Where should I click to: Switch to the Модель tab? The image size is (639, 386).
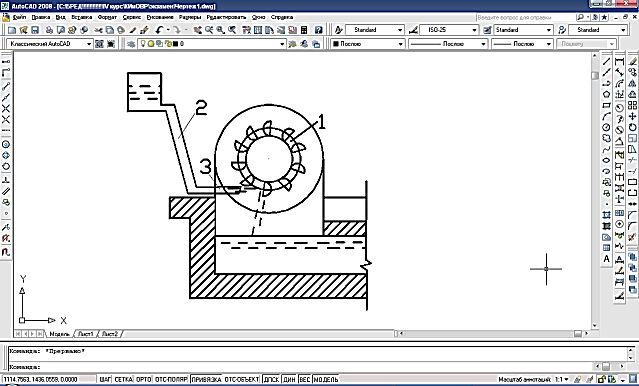tap(59, 334)
